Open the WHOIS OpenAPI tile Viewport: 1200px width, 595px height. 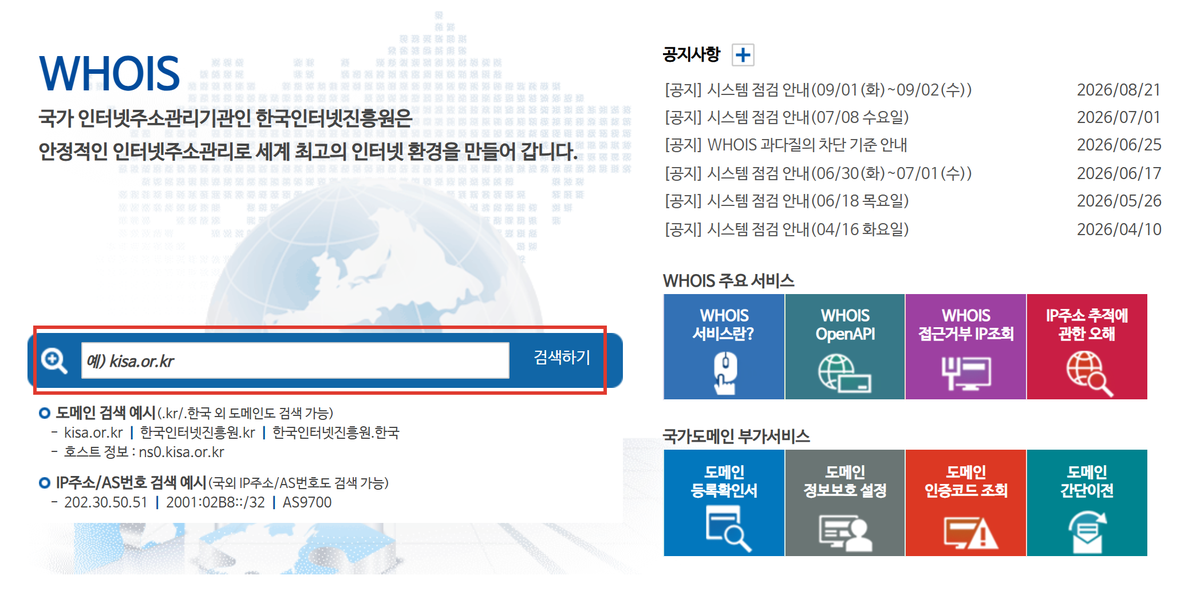coord(845,346)
